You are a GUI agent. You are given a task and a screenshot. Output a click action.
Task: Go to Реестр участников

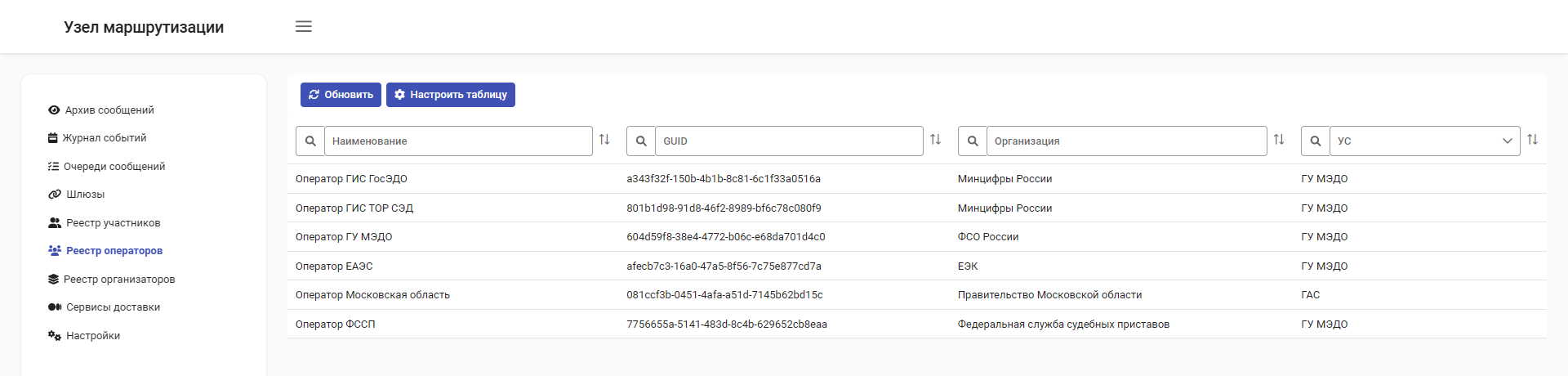click(114, 223)
